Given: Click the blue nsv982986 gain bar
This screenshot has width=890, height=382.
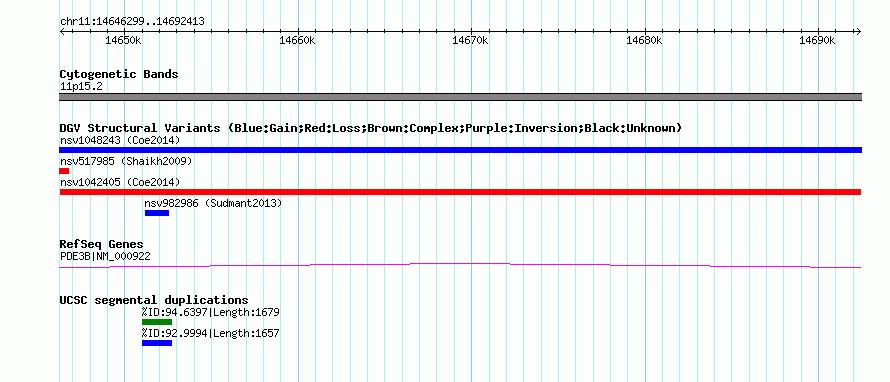Looking at the screenshot, I should pos(157,213).
